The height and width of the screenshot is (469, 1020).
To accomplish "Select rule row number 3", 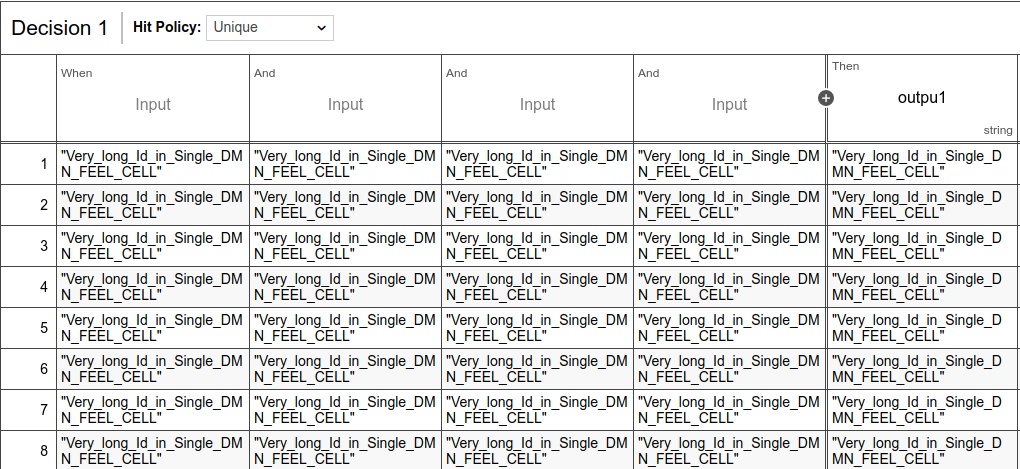I will coord(29,246).
